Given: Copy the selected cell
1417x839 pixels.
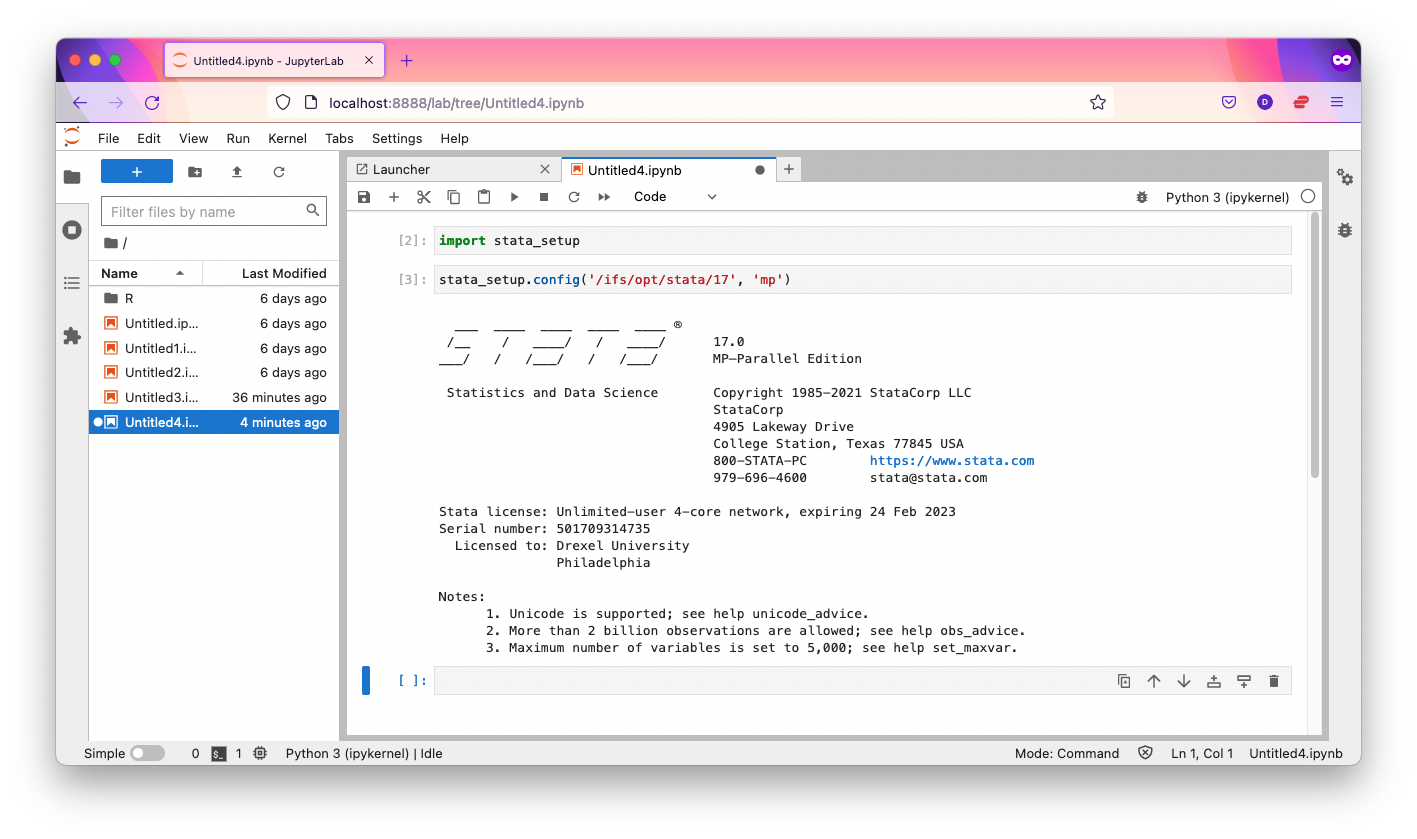Looking at the screenshot, I should tap(454, 197).
